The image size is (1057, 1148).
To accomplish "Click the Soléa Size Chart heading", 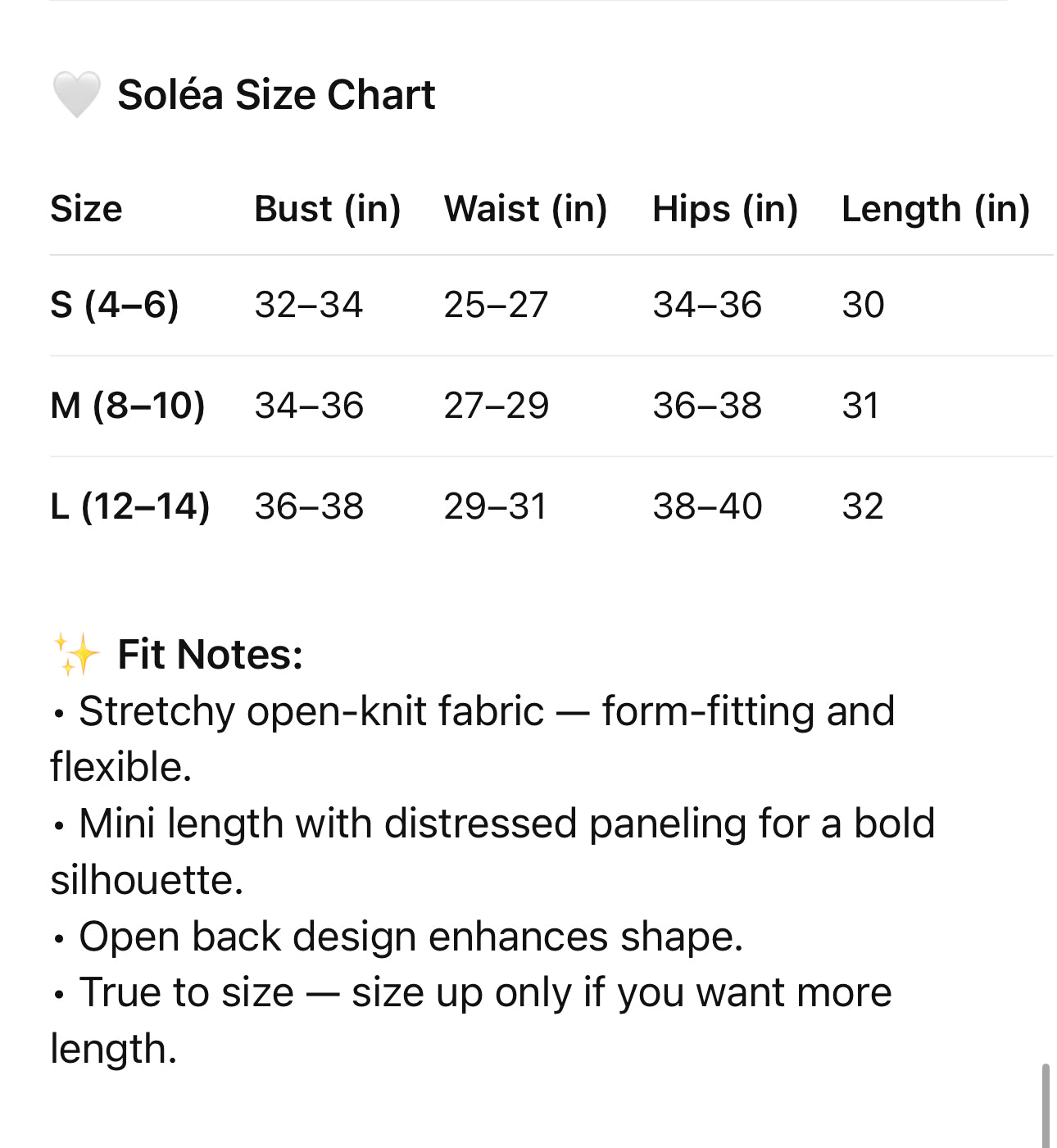I will (x=276, y=94).
